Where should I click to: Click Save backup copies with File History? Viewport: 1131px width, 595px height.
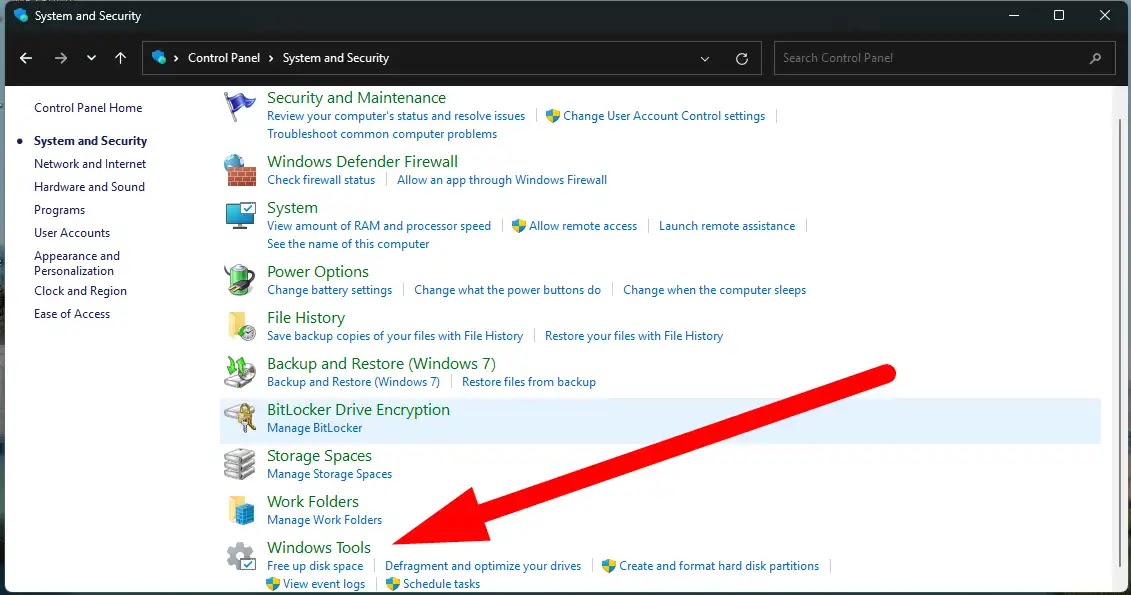(395, 336)
